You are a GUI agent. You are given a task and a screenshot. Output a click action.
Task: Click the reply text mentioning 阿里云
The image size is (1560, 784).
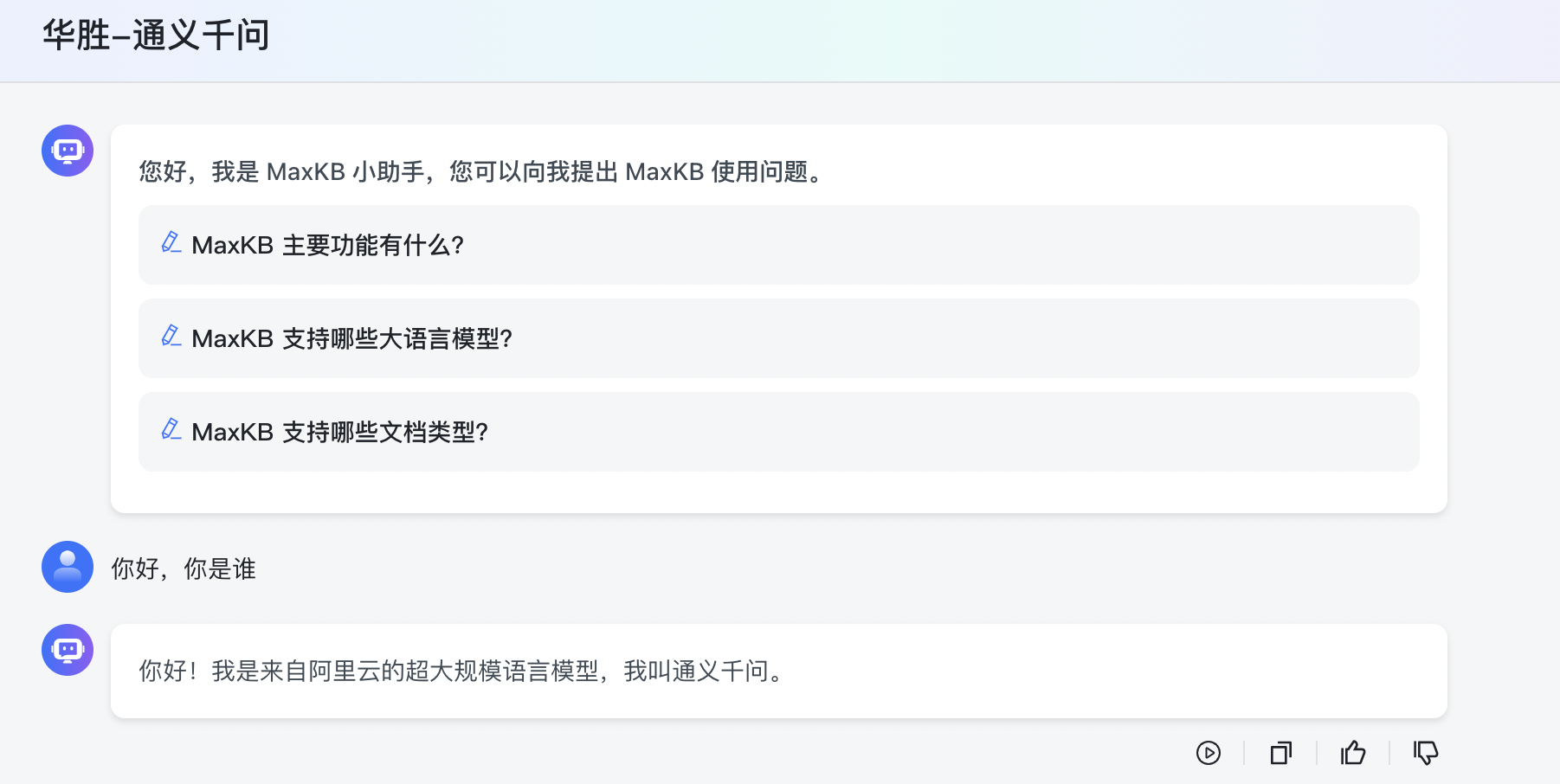point(461,672)
